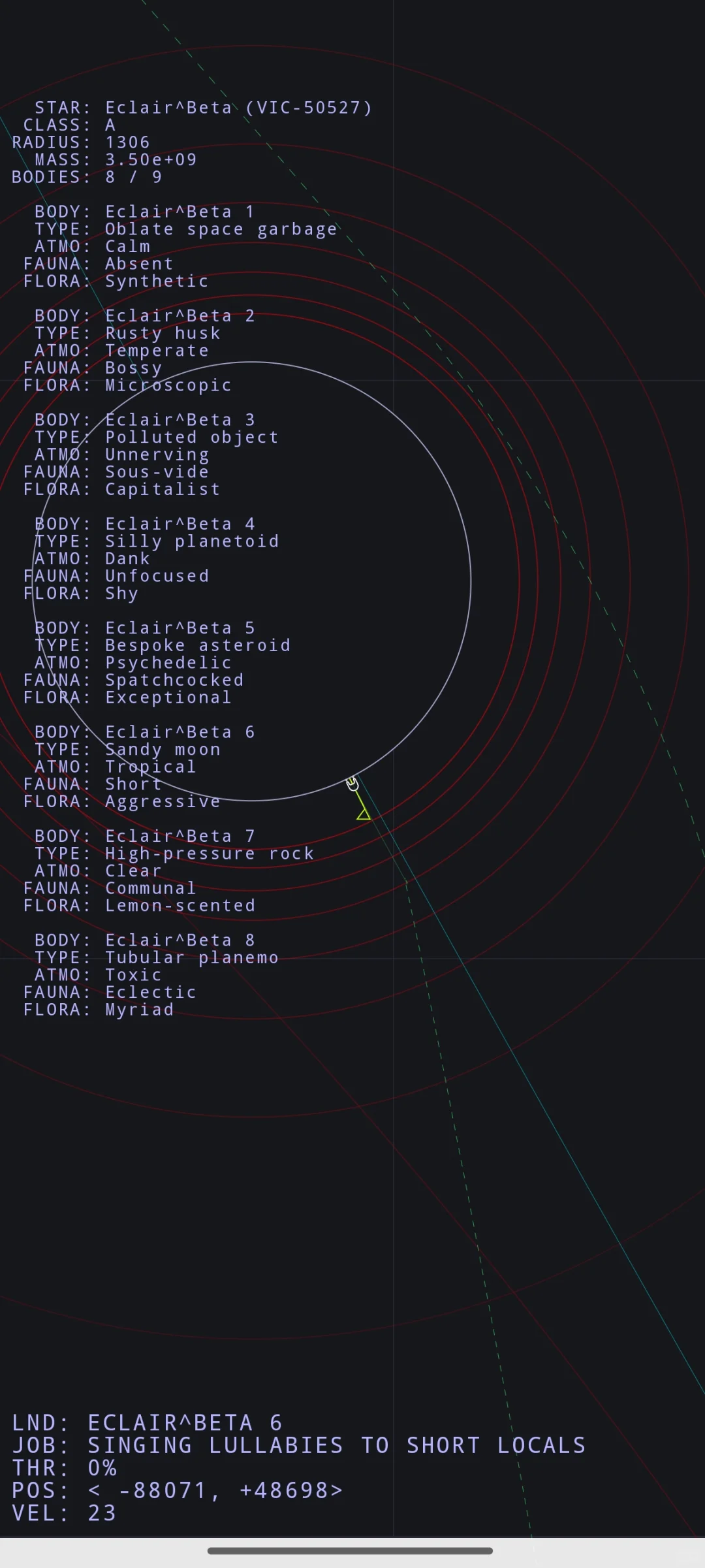Click the atmosphere value Tropical
This screenshot has height=1568, width=705.
(x=151, y=767)
